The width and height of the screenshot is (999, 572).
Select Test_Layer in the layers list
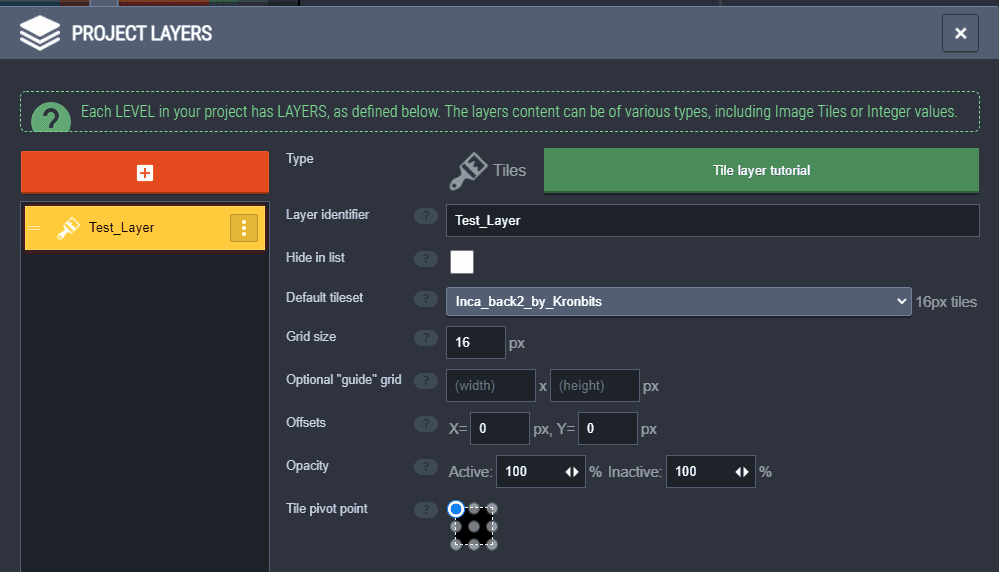coord(122,228)
